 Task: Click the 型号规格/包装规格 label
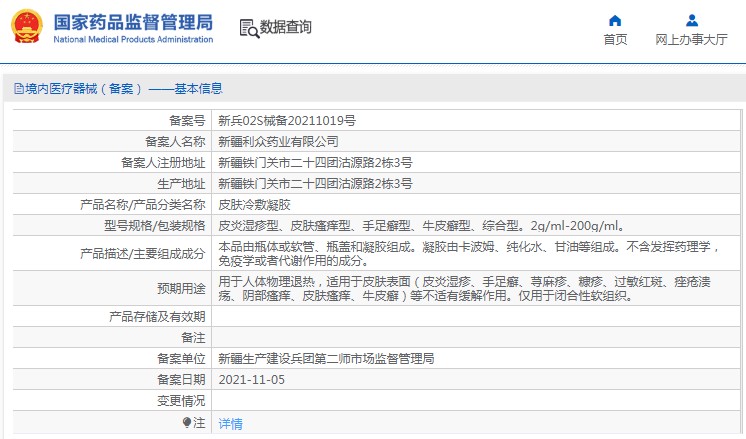[x=155, y=225]
